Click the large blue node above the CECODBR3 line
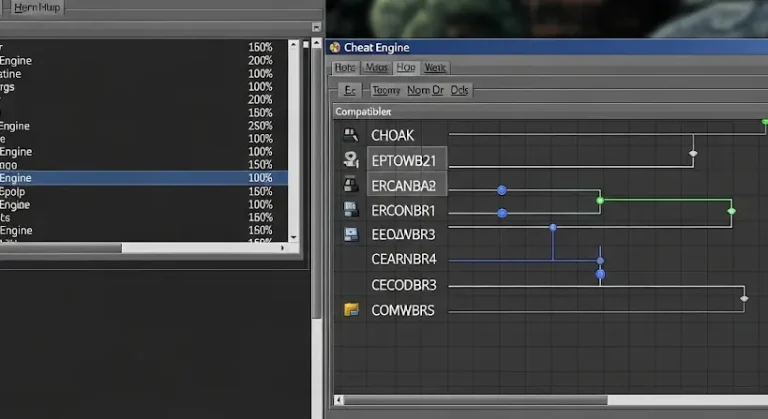This screenshot has height=419, width=768. 600,274
